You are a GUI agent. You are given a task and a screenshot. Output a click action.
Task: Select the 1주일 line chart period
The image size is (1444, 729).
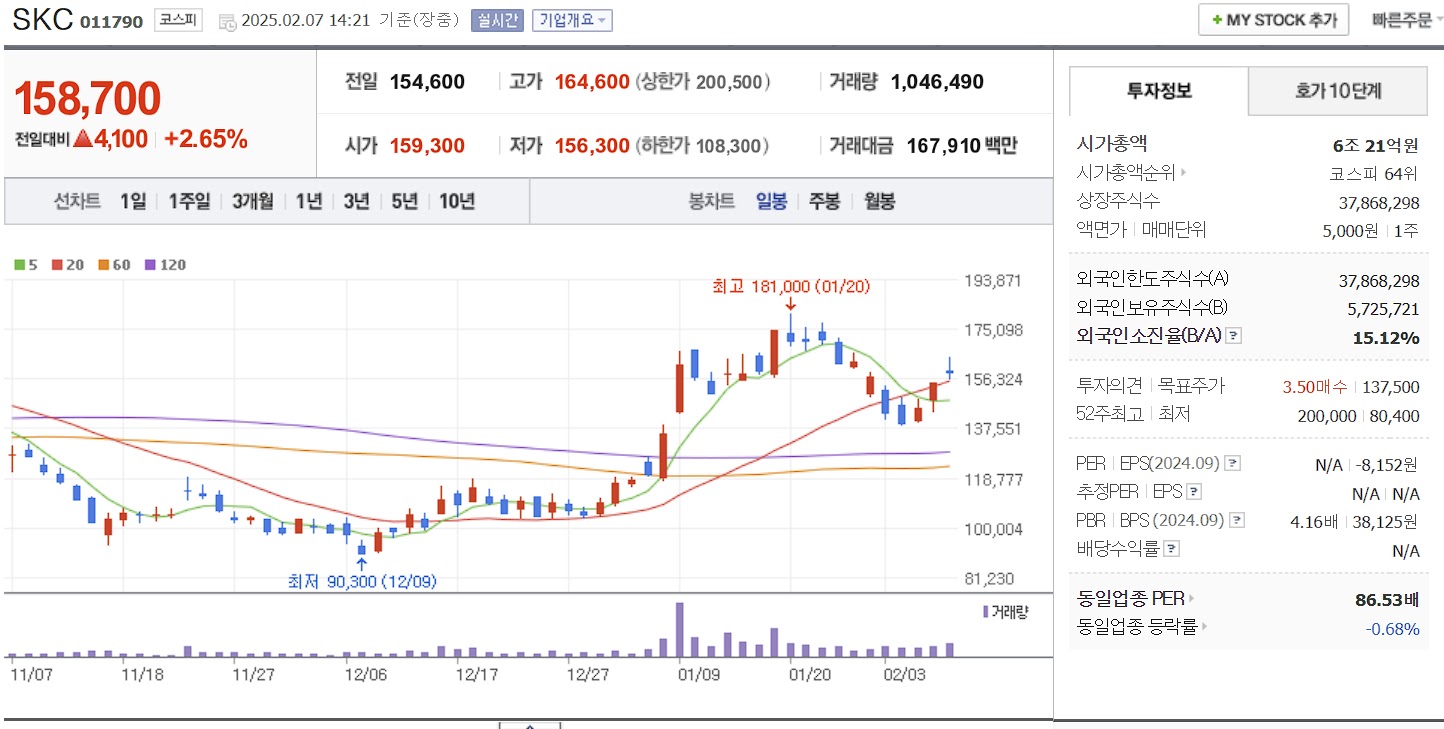[189, 201]
